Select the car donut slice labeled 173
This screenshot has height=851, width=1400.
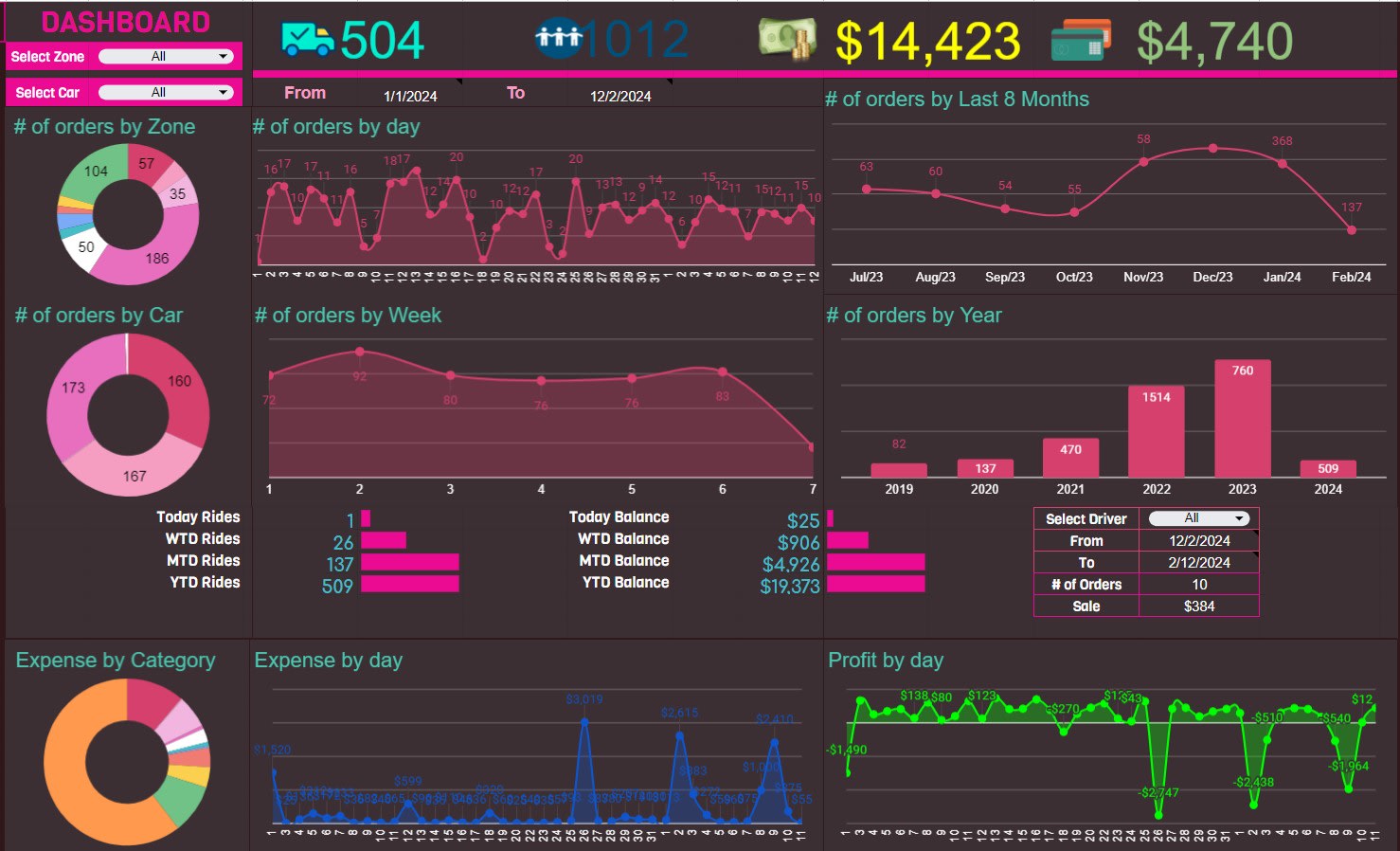pyautogui.click(x=72, y=387)
